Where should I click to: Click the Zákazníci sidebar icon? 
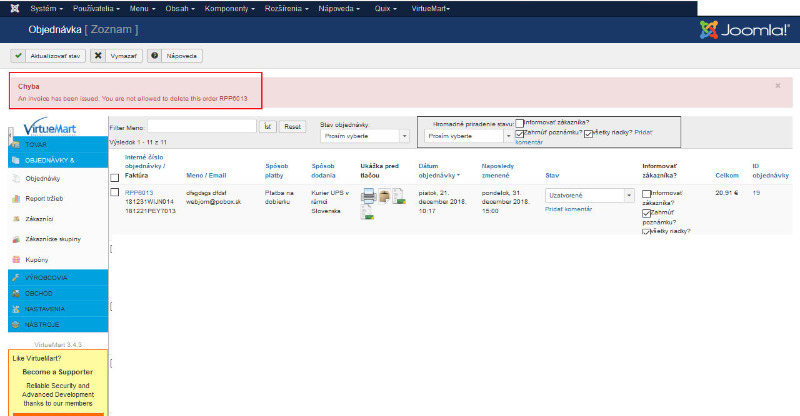pos(16,218)
